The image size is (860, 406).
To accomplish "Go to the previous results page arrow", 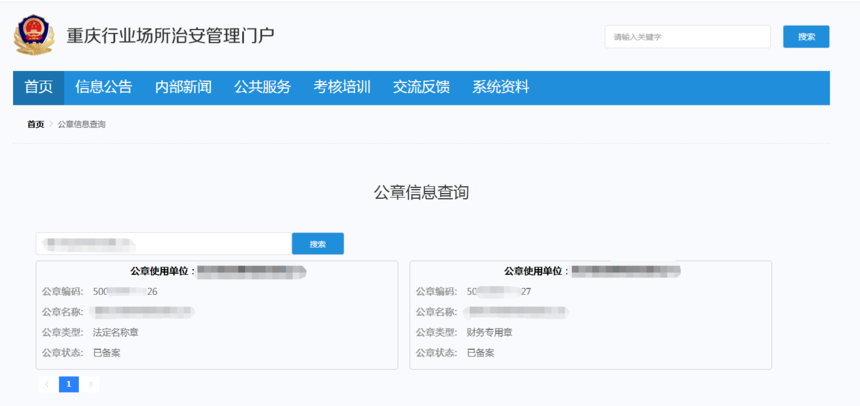I will [x=47, y=384].
